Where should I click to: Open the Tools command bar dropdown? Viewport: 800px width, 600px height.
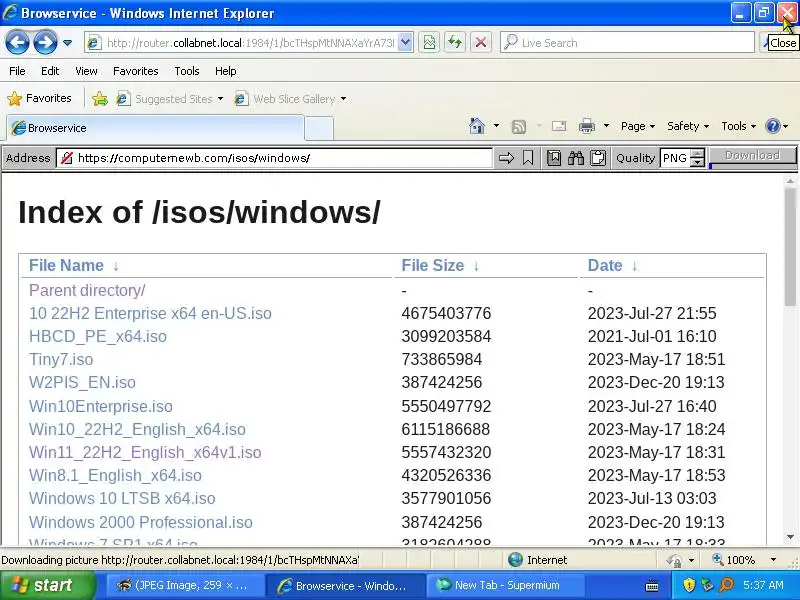(x=738, y=126)
